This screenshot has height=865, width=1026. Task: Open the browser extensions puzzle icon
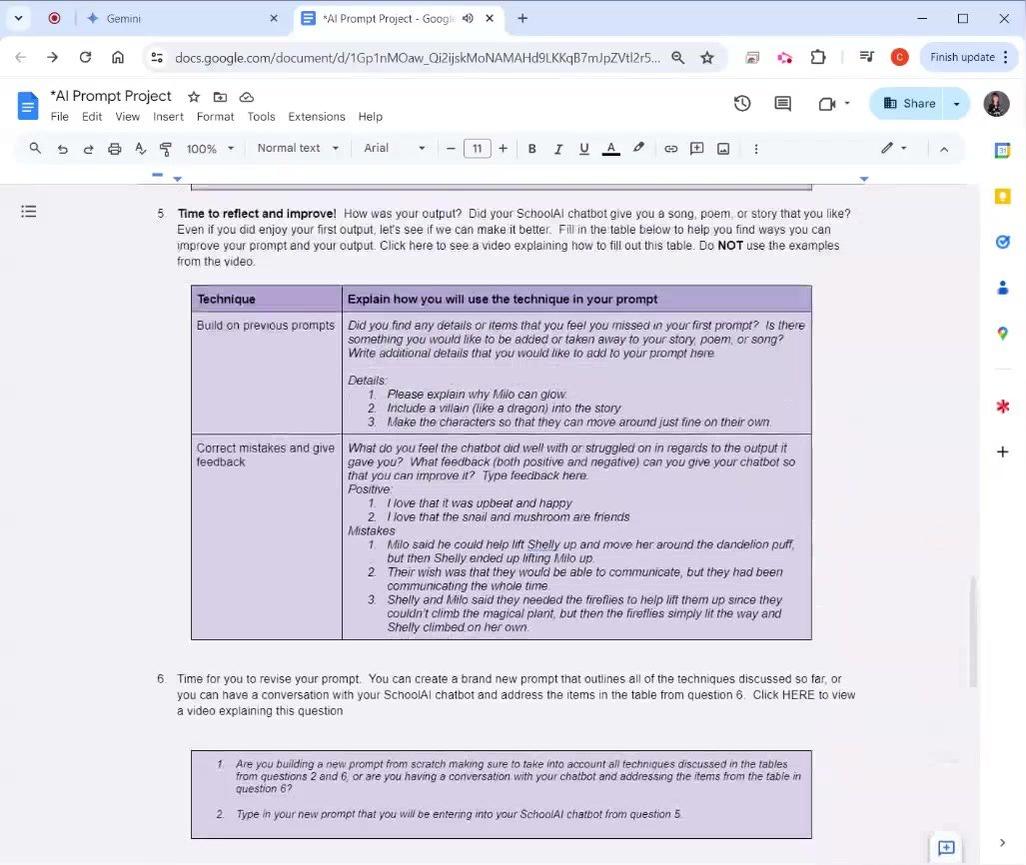click(x=818, y=58)
